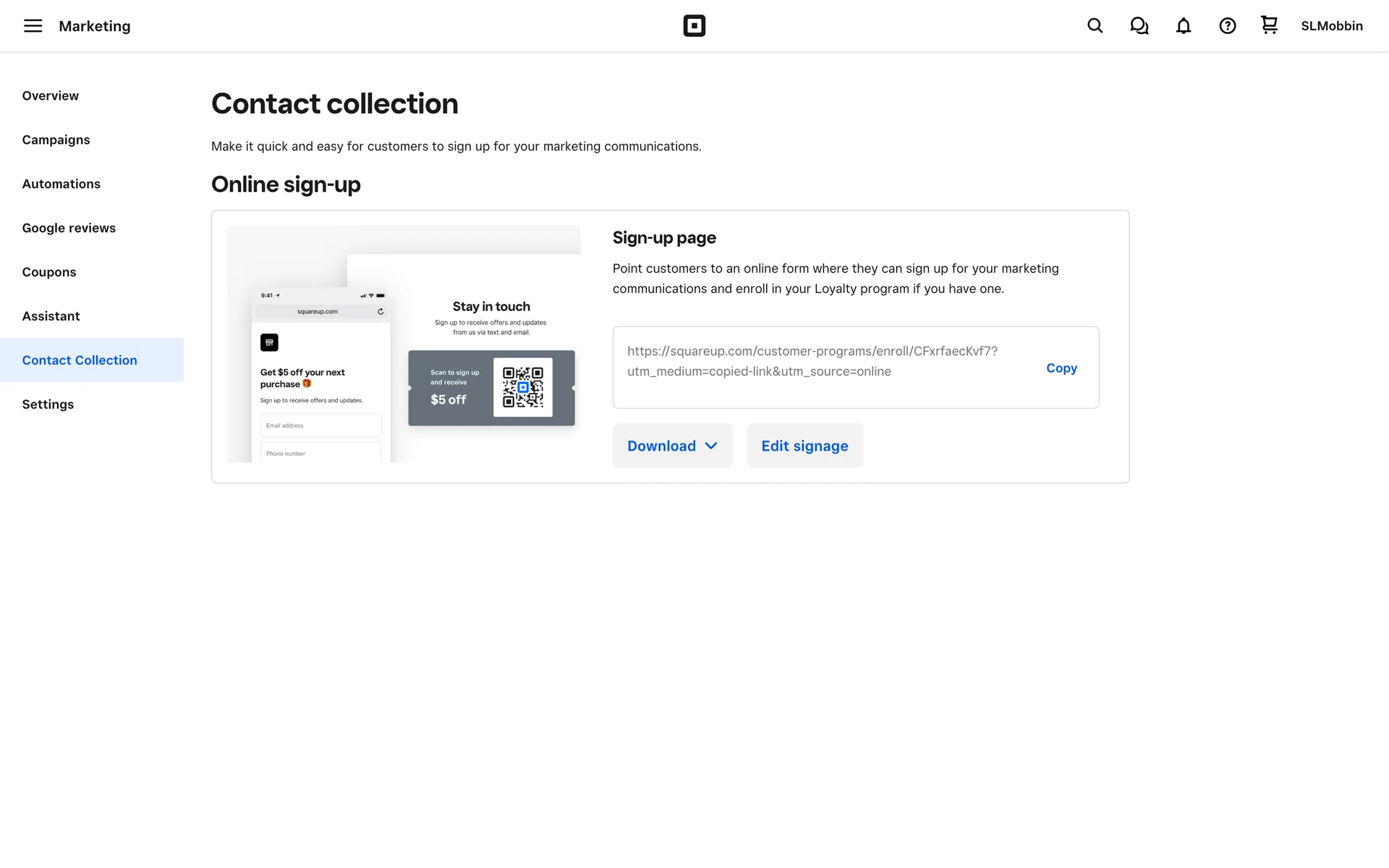Open the Assistant page
Image resolution: width=1389 pixels, height=868 pixels.
click(51, 316)
